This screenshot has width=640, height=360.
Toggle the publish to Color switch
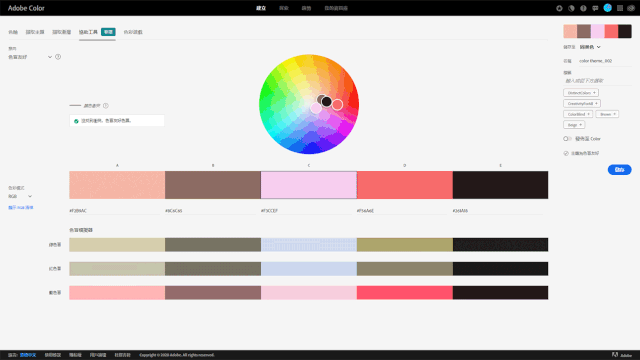(567, 139)
